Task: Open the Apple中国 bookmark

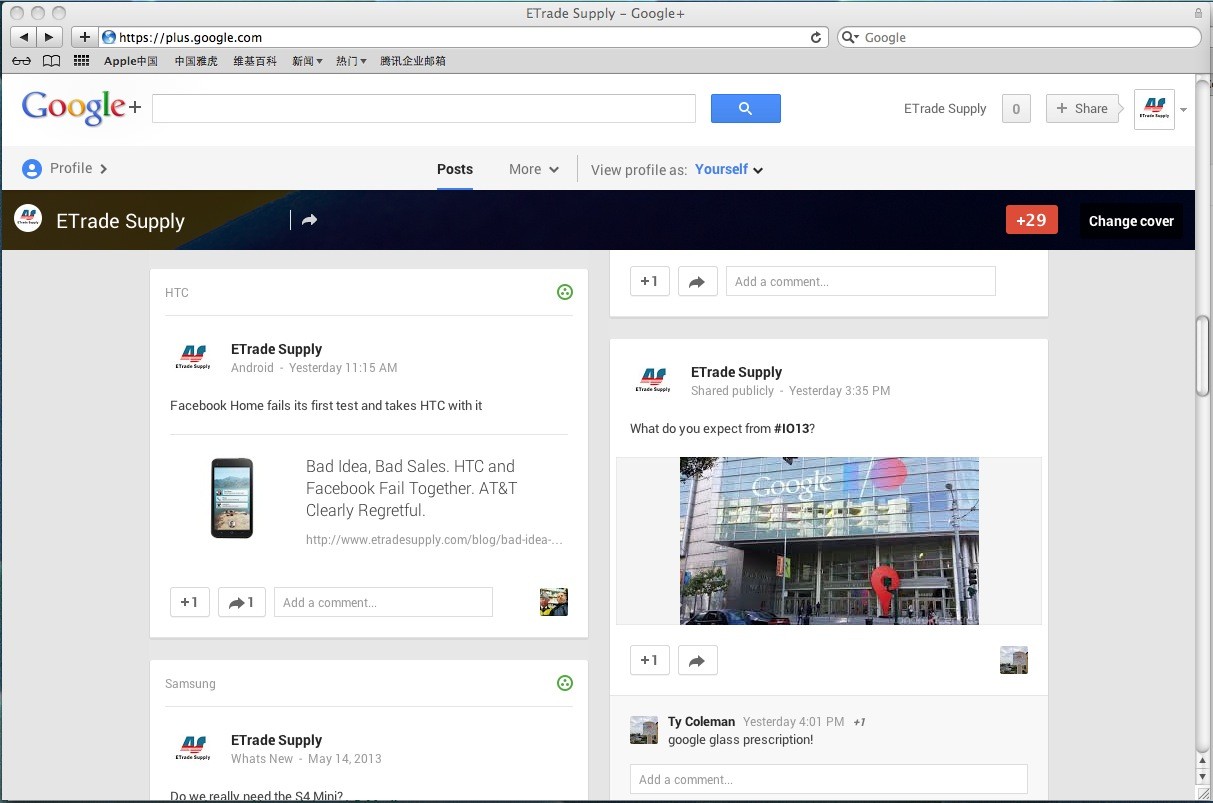Action: 131,61
